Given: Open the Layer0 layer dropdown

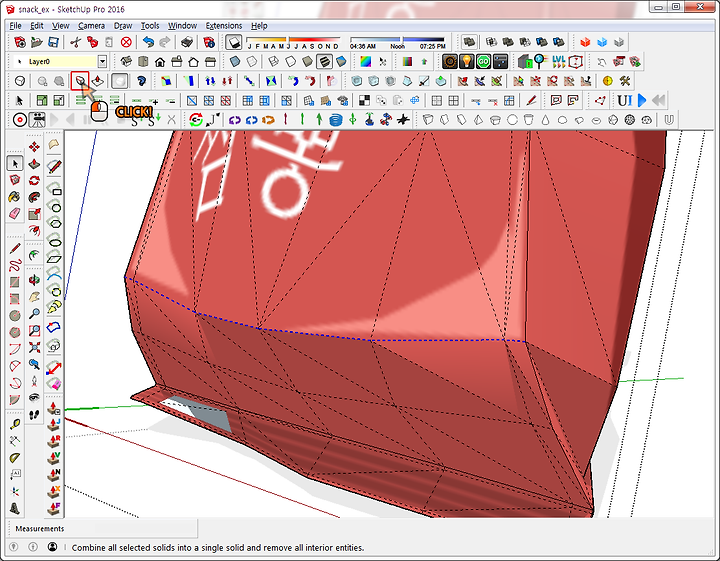Looking at the screenshot, I should click(102, 61).
